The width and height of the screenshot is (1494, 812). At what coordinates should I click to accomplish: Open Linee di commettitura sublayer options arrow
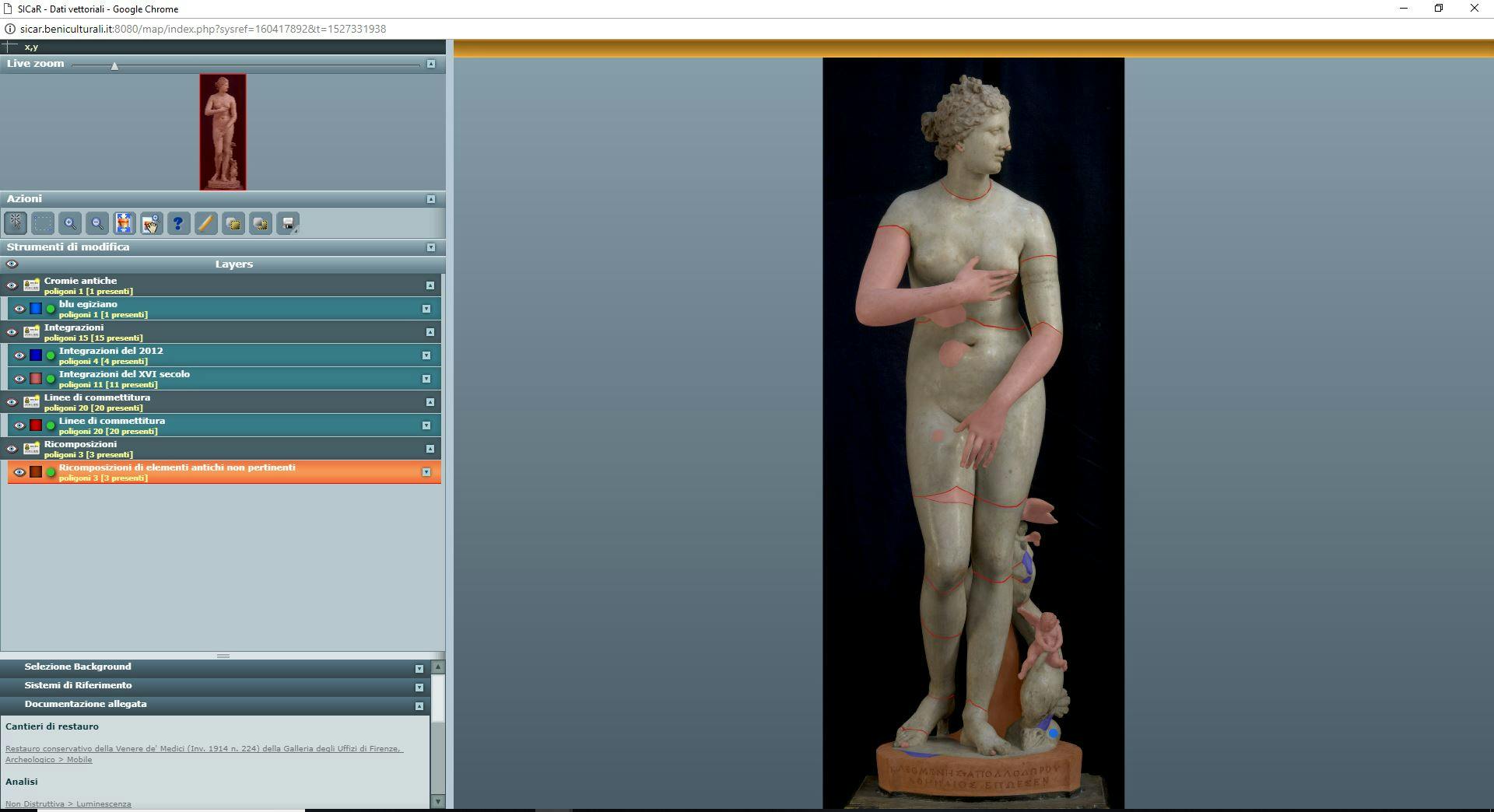[426, 425]
